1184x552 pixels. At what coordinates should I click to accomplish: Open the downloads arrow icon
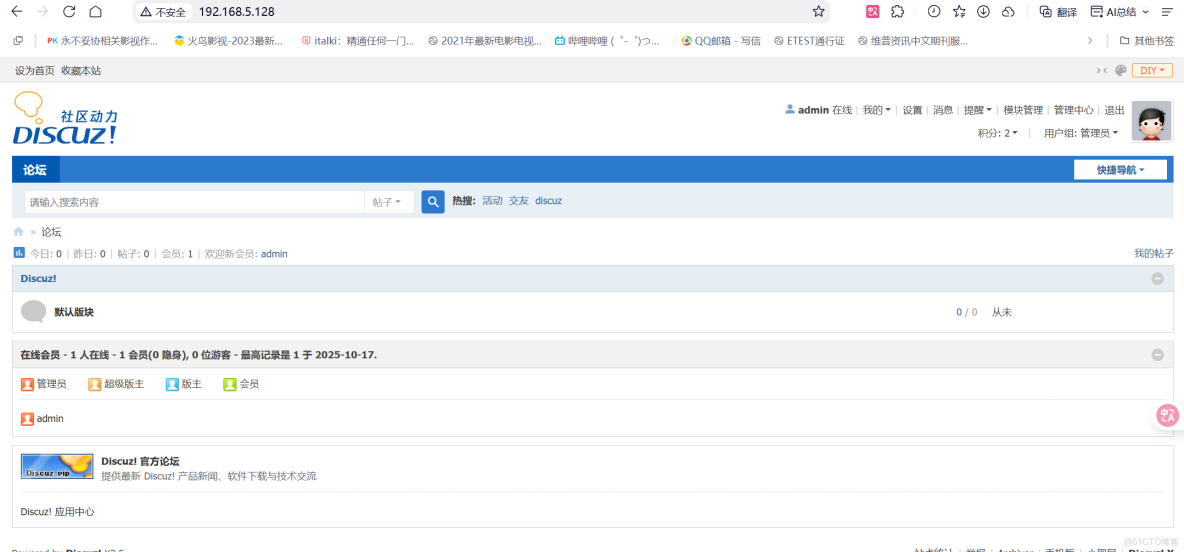pos(983,11)
